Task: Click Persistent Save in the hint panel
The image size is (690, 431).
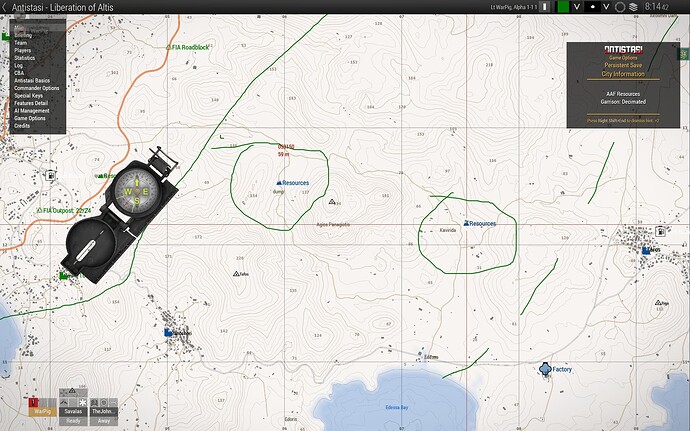Action: pyautogui.click(x=623, y=65)
